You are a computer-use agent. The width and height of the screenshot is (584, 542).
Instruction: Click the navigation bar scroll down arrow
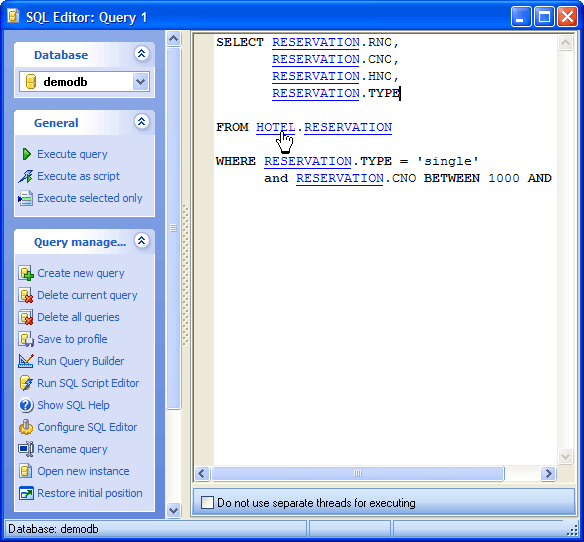tap(174, 510)
